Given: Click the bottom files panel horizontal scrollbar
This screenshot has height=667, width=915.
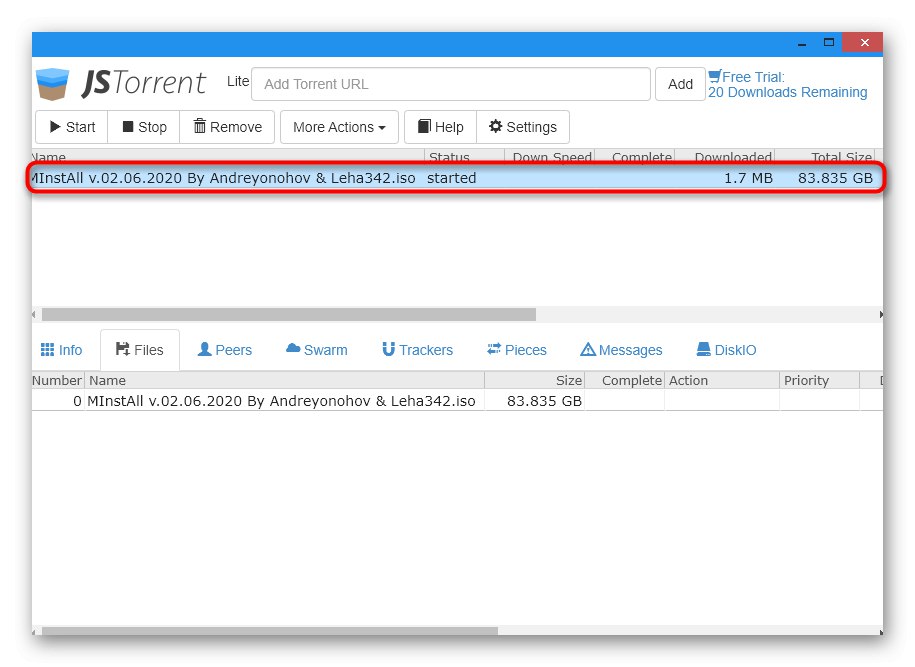Looking at the screenshot, I should coord(270,631).
